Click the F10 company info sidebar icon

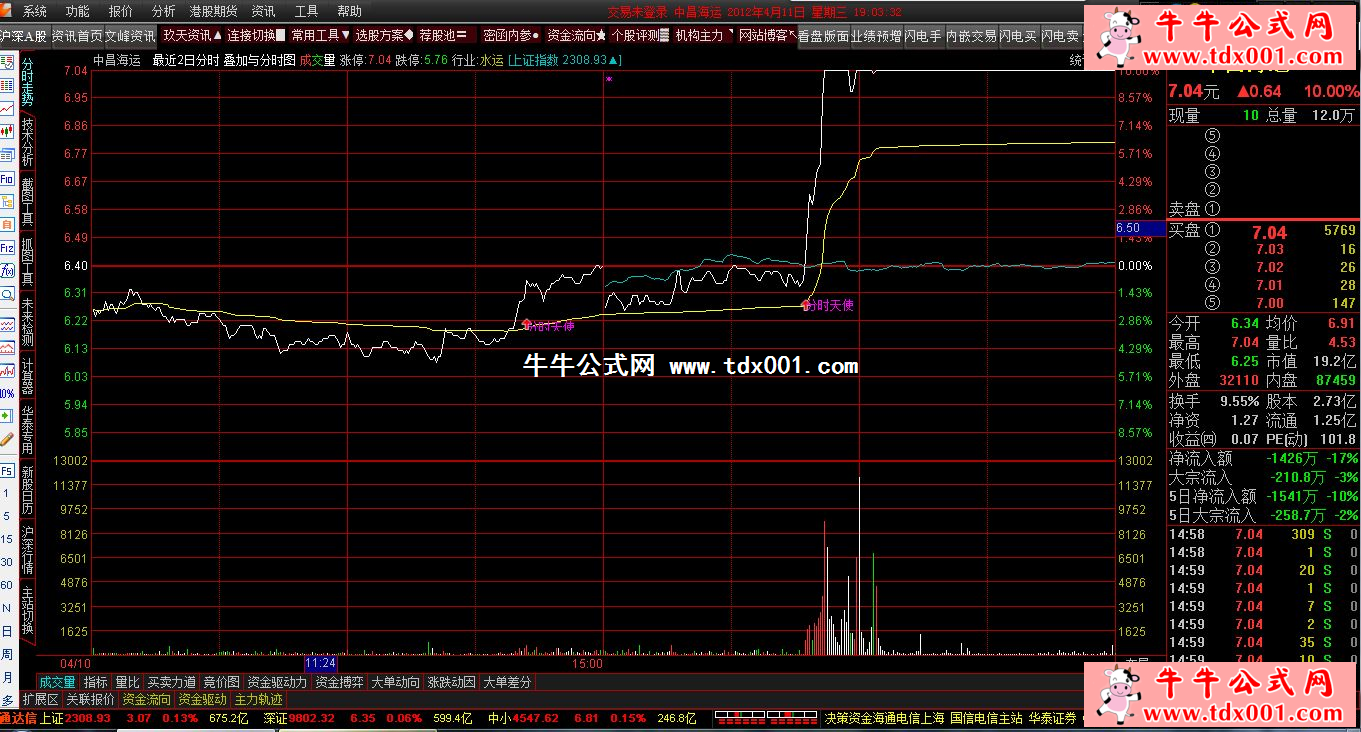tap(7, 181)
